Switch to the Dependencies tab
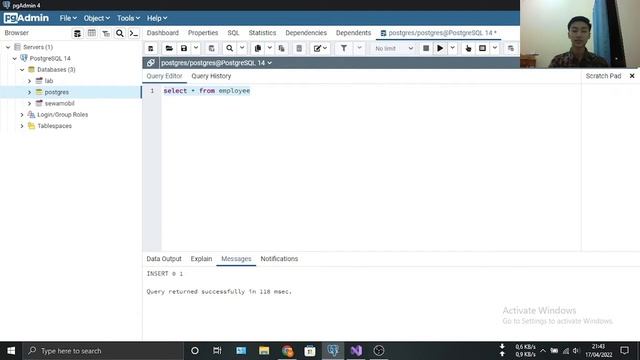The image size is (640, 360). point(306,33)
